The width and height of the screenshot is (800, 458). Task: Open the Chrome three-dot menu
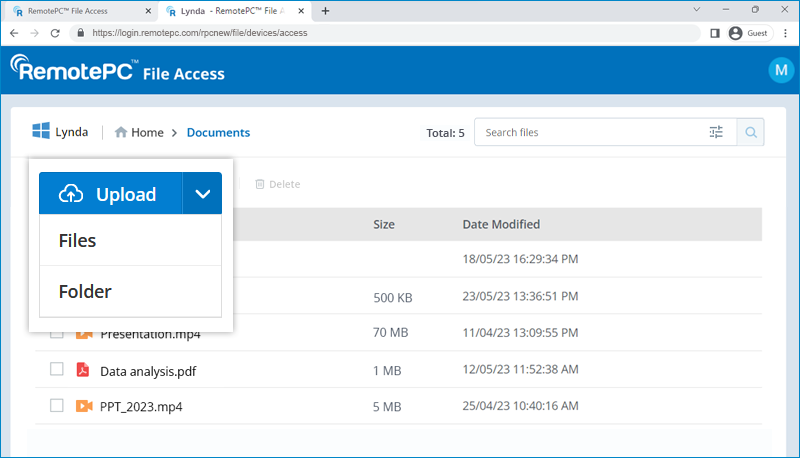(x=785, y=32)
